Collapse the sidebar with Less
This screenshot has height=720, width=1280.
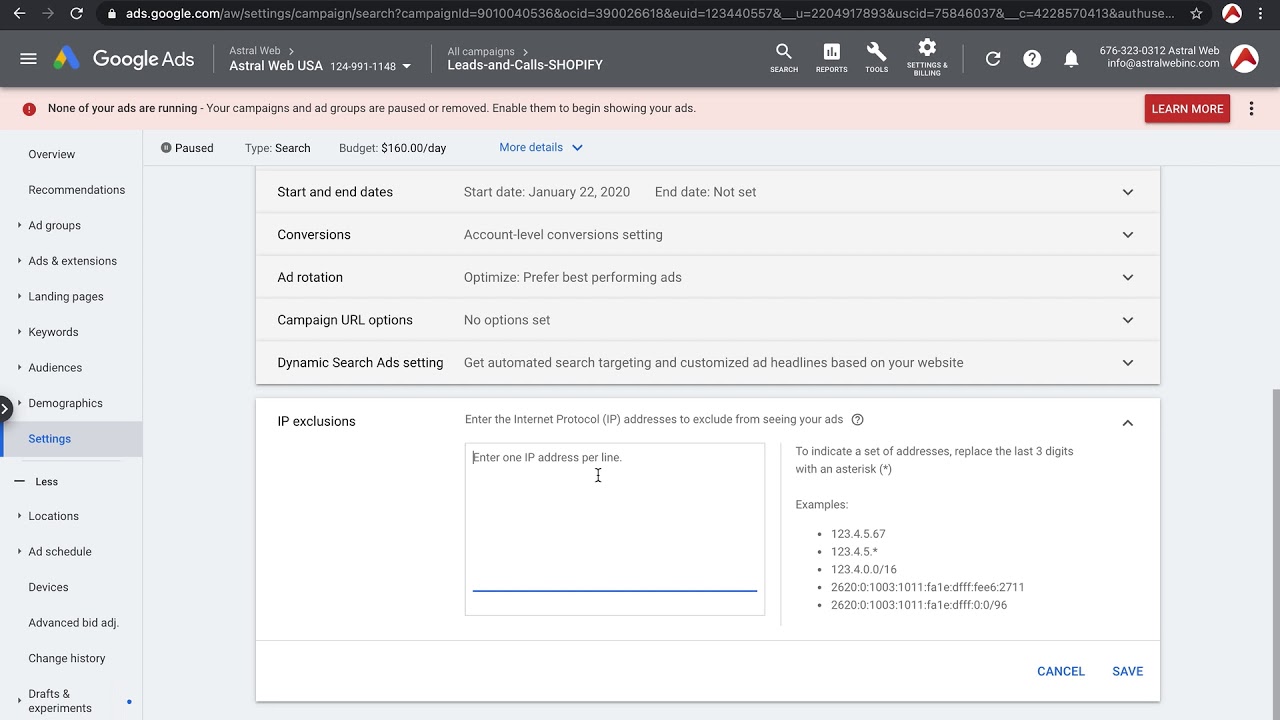(x=37, y=482)
